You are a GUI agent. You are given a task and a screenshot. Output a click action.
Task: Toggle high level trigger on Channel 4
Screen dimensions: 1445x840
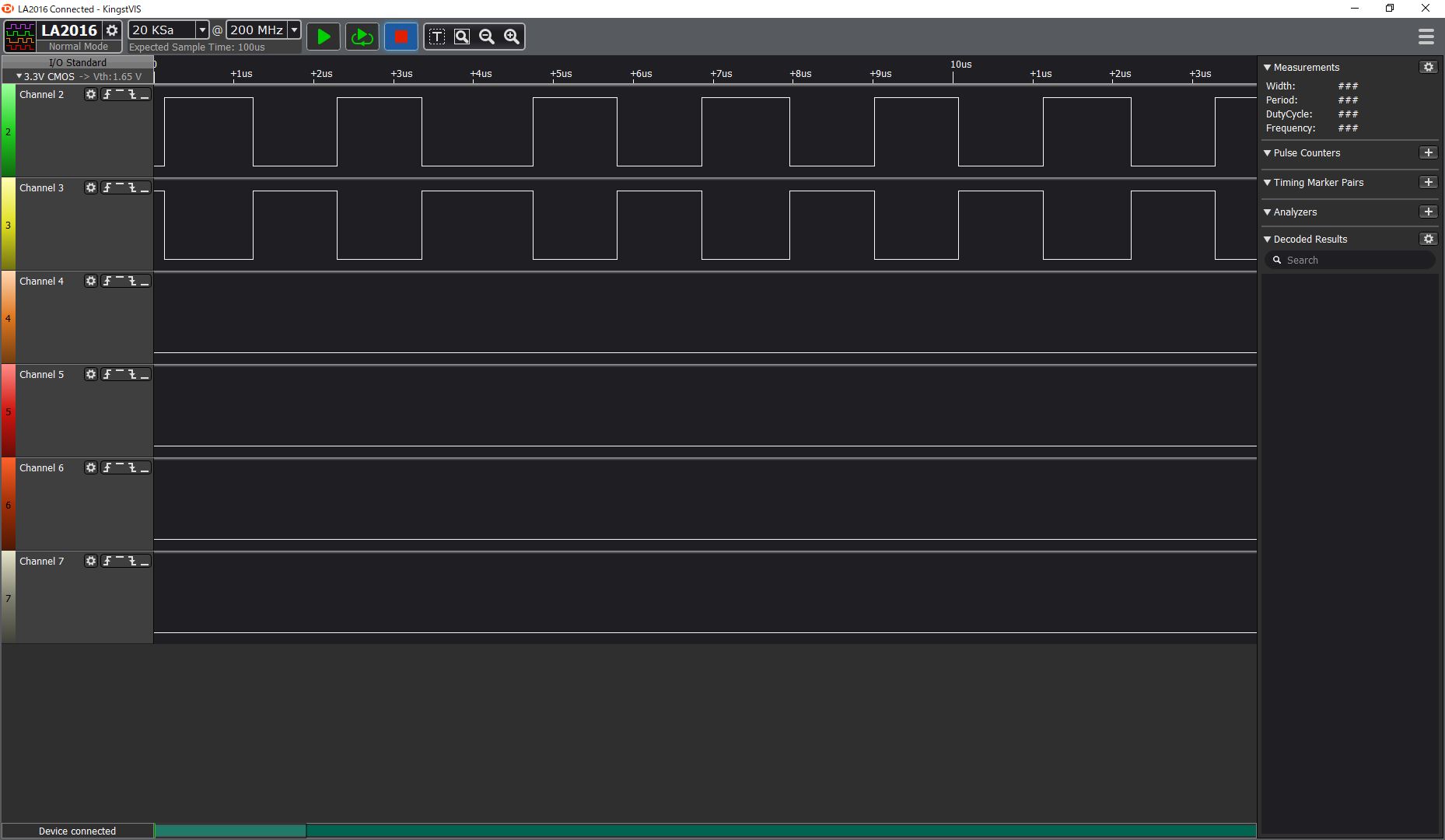[x=120, y=281]
